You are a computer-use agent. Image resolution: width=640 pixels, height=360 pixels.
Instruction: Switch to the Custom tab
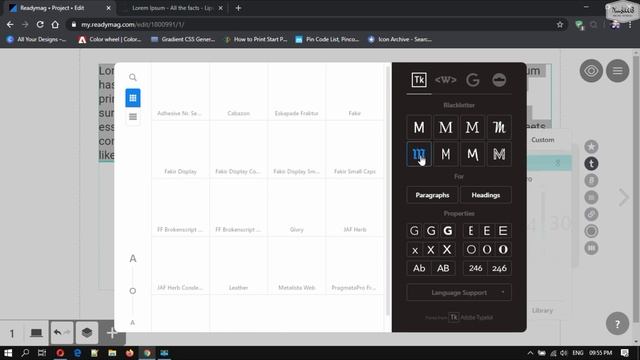(x=542, y=140)
